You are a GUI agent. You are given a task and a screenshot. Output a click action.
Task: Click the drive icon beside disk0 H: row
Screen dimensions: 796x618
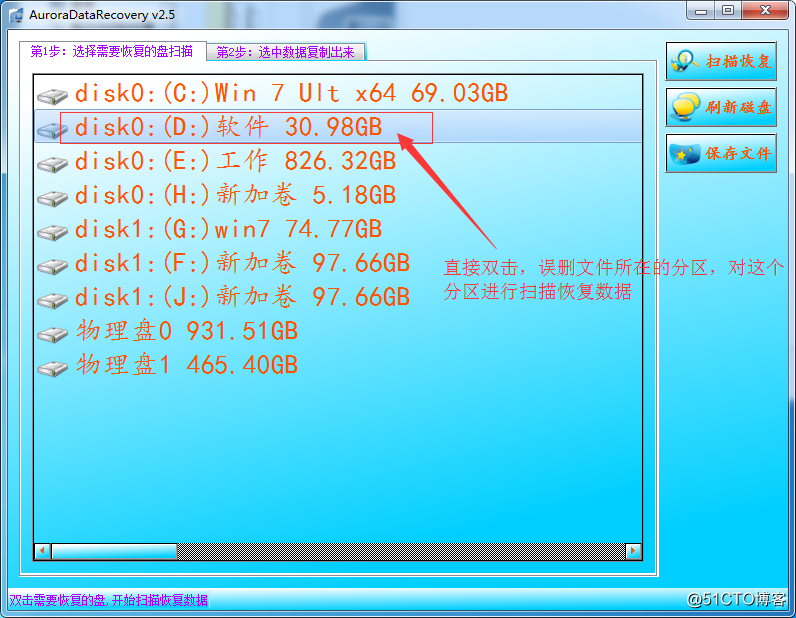coord(52,198)
